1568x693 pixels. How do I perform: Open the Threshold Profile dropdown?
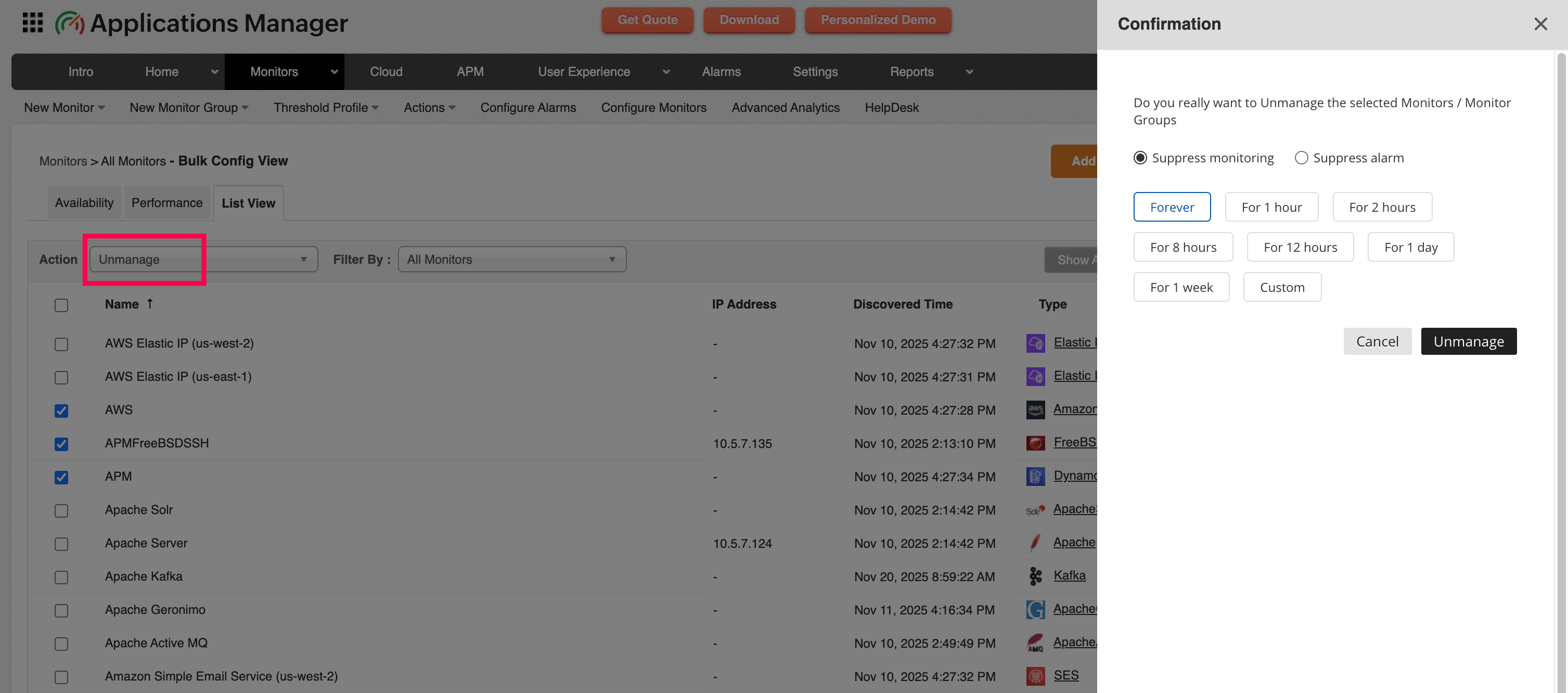(x=326, y=108)
